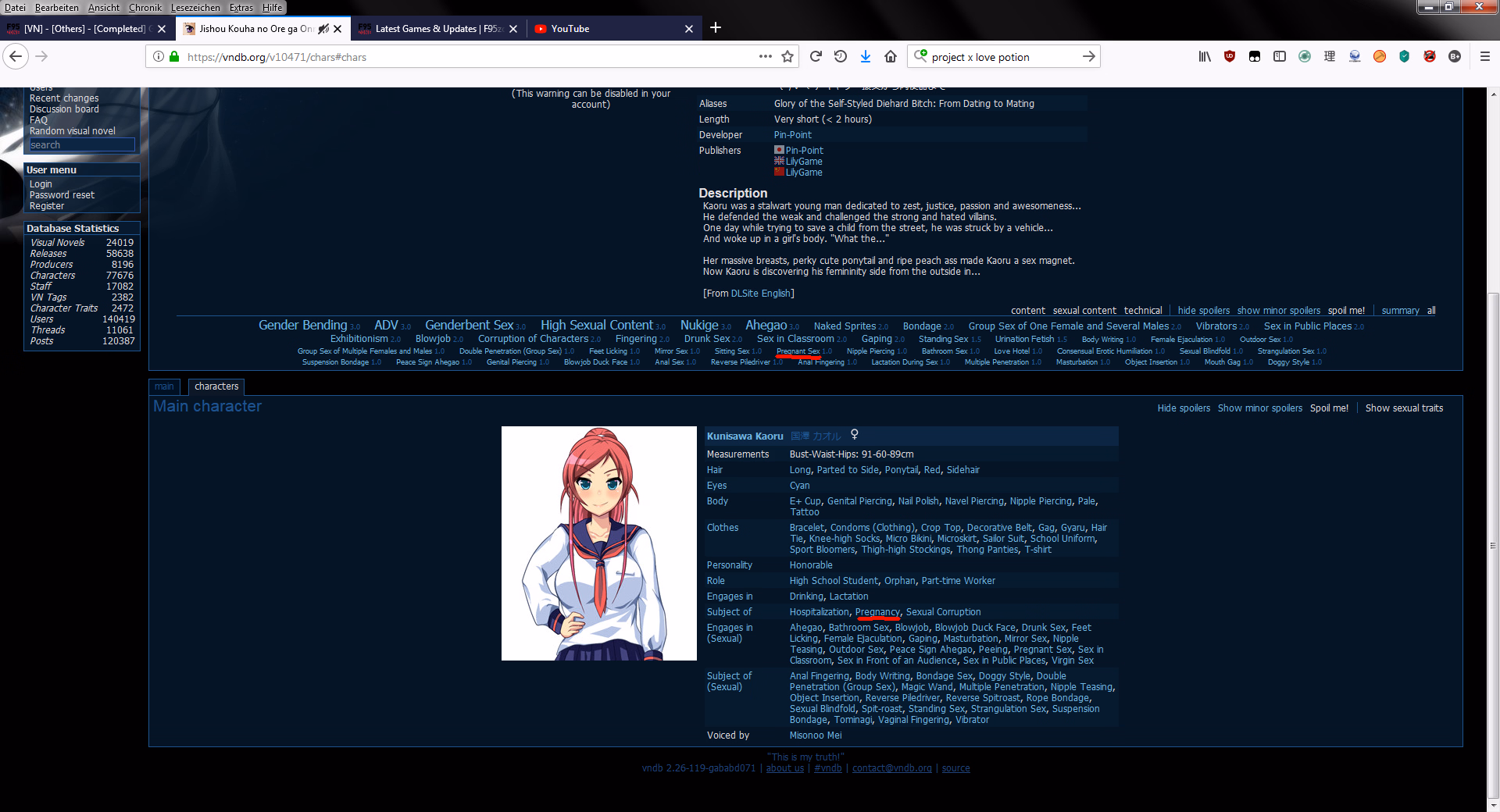This screenshot has height=812, width=1500.
Task: Open the Pregnant Sex tag
Action: (x=798, y=351)
